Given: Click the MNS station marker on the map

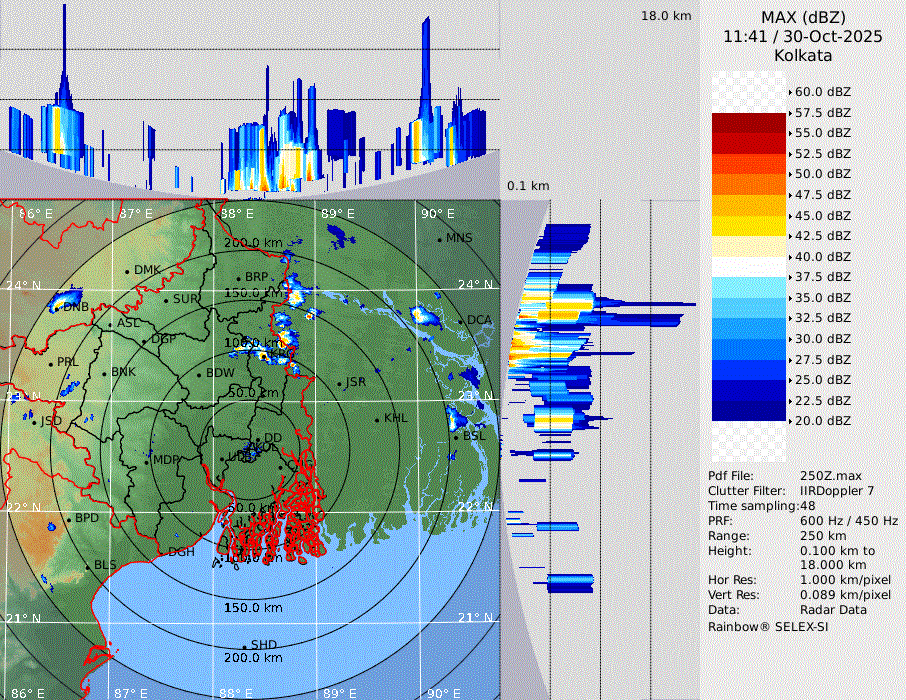Looking at the screenshot, I should [439, 238].
